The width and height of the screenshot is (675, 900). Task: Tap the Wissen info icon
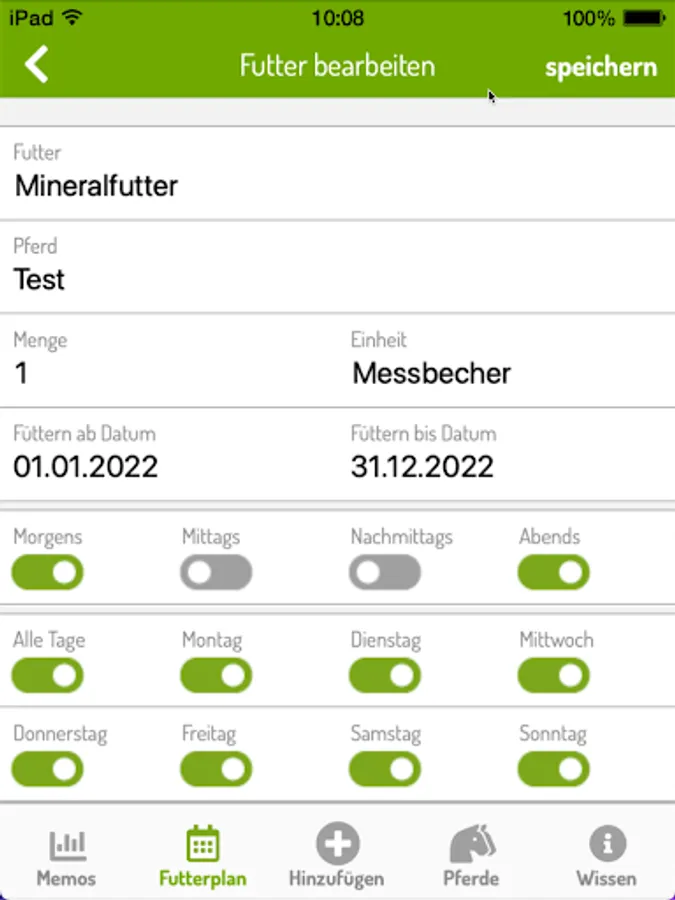(606, 845)
